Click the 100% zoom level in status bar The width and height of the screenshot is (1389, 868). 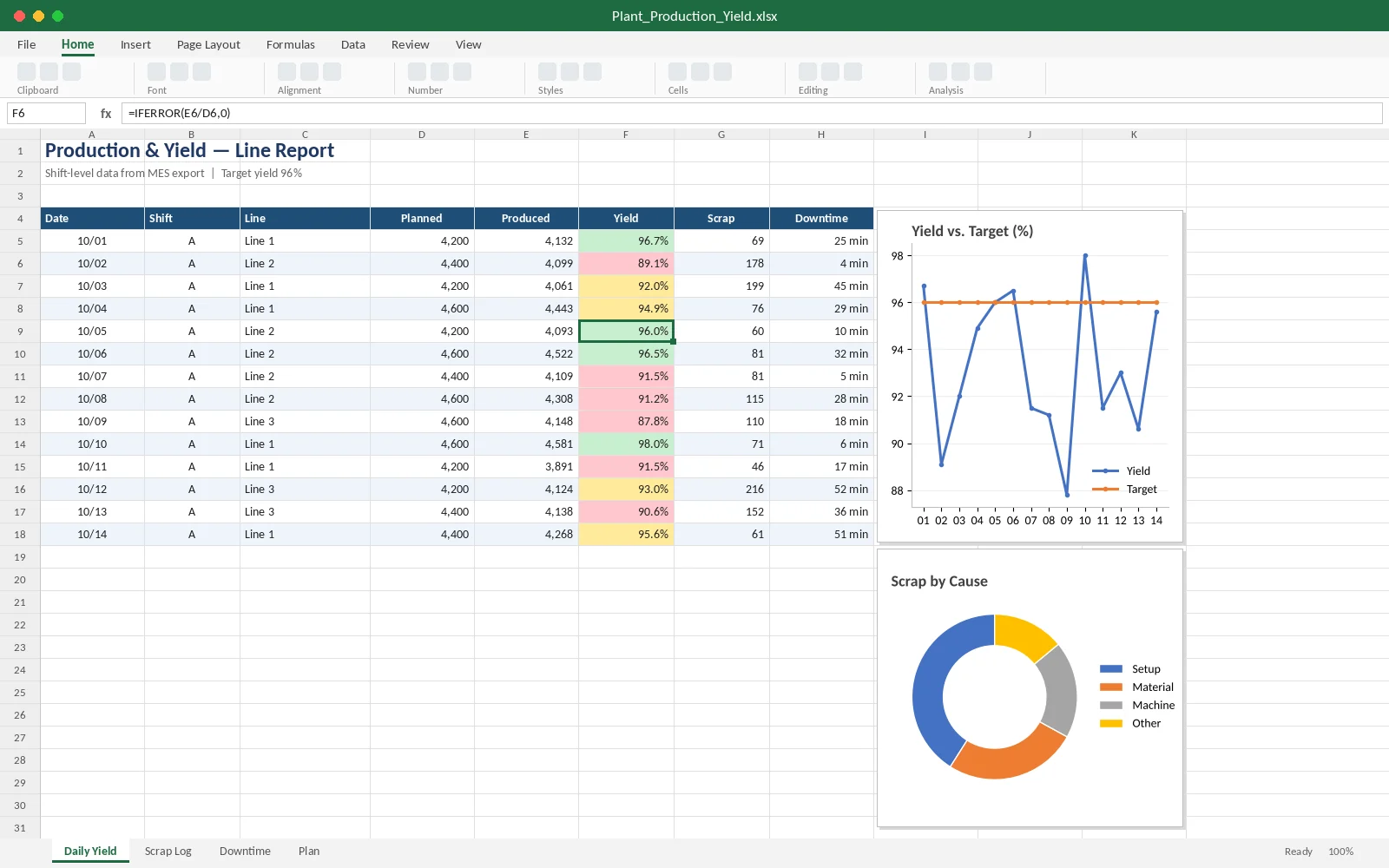click(1340, 852)
